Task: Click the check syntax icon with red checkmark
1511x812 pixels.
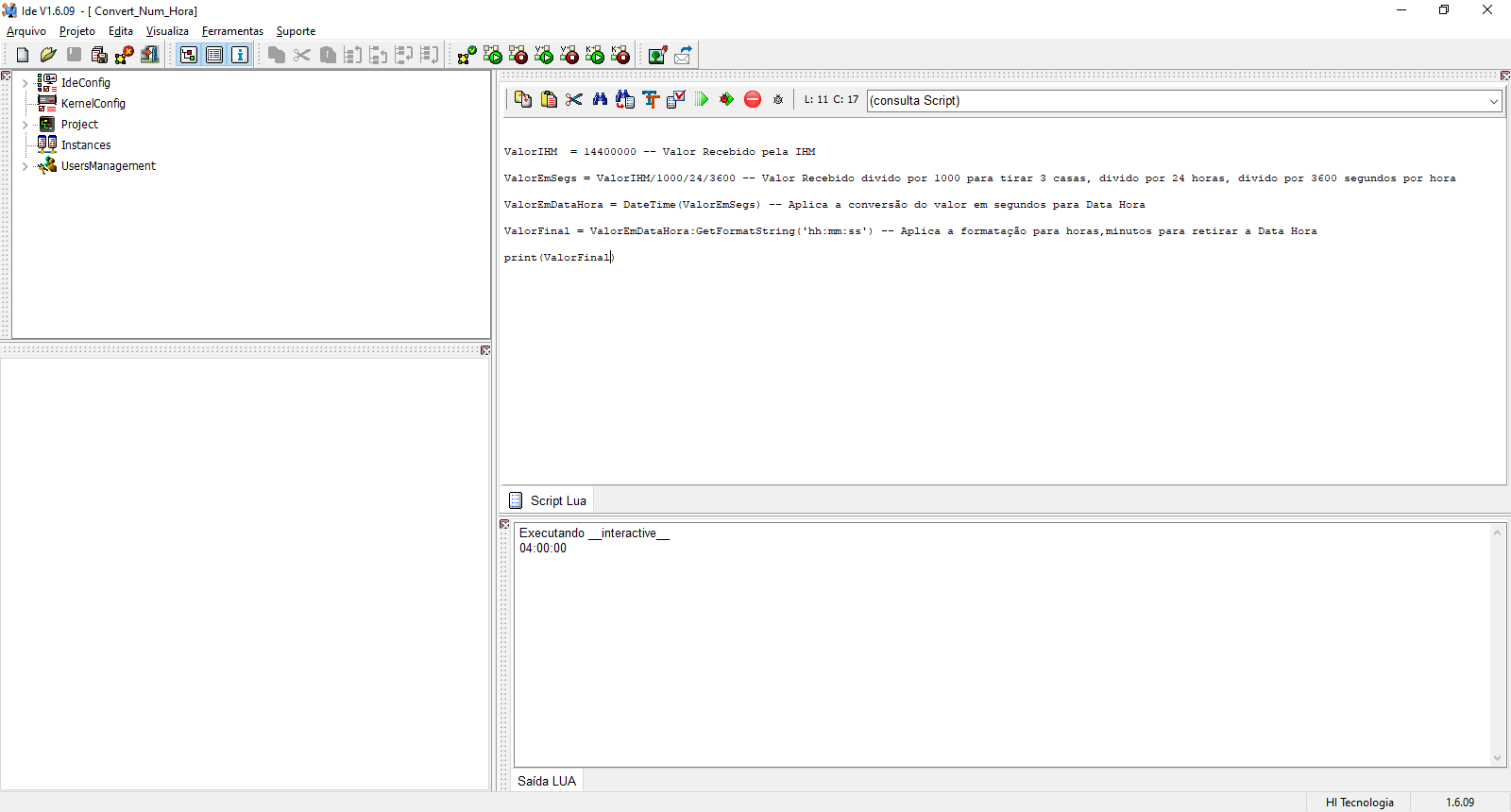Action: tap(676, 99)
